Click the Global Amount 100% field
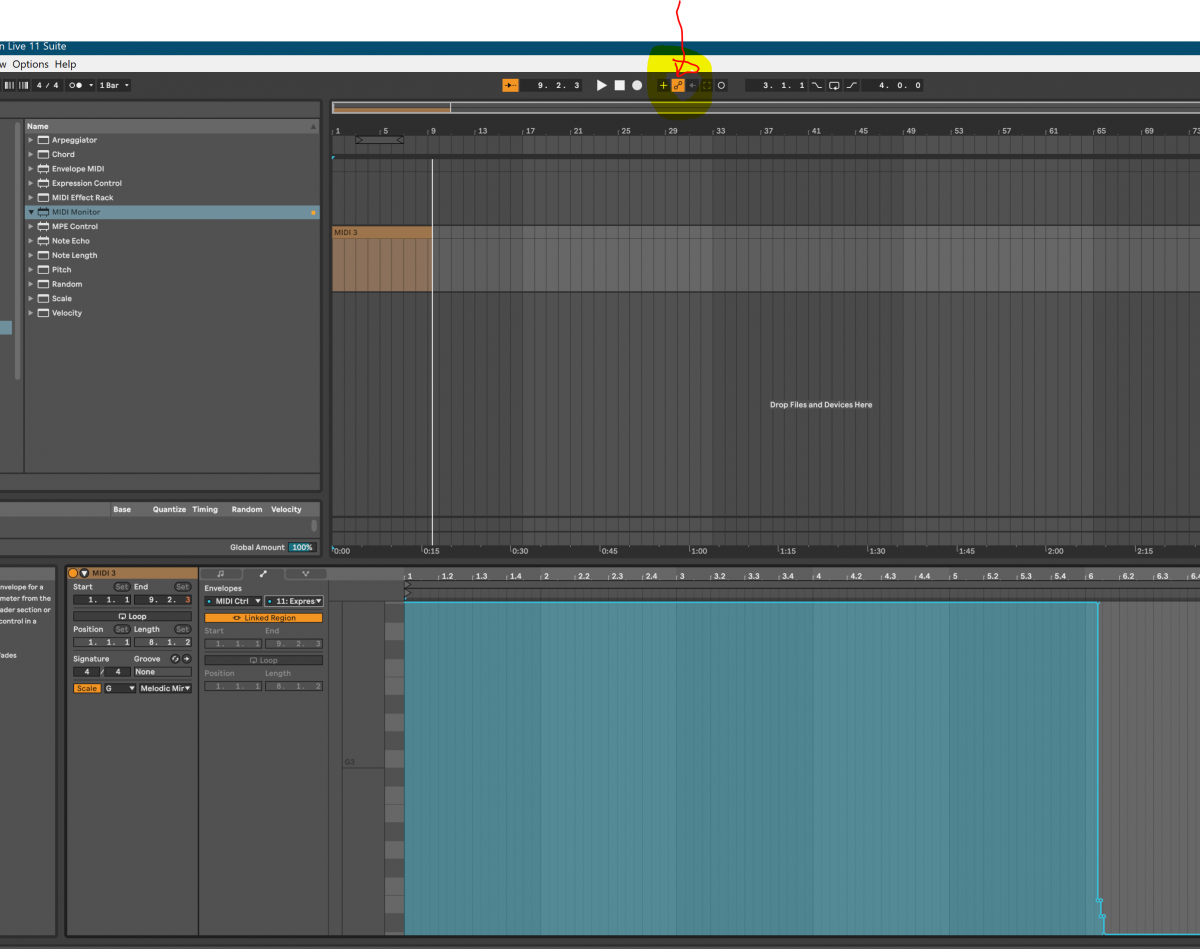 pos(301,547)
